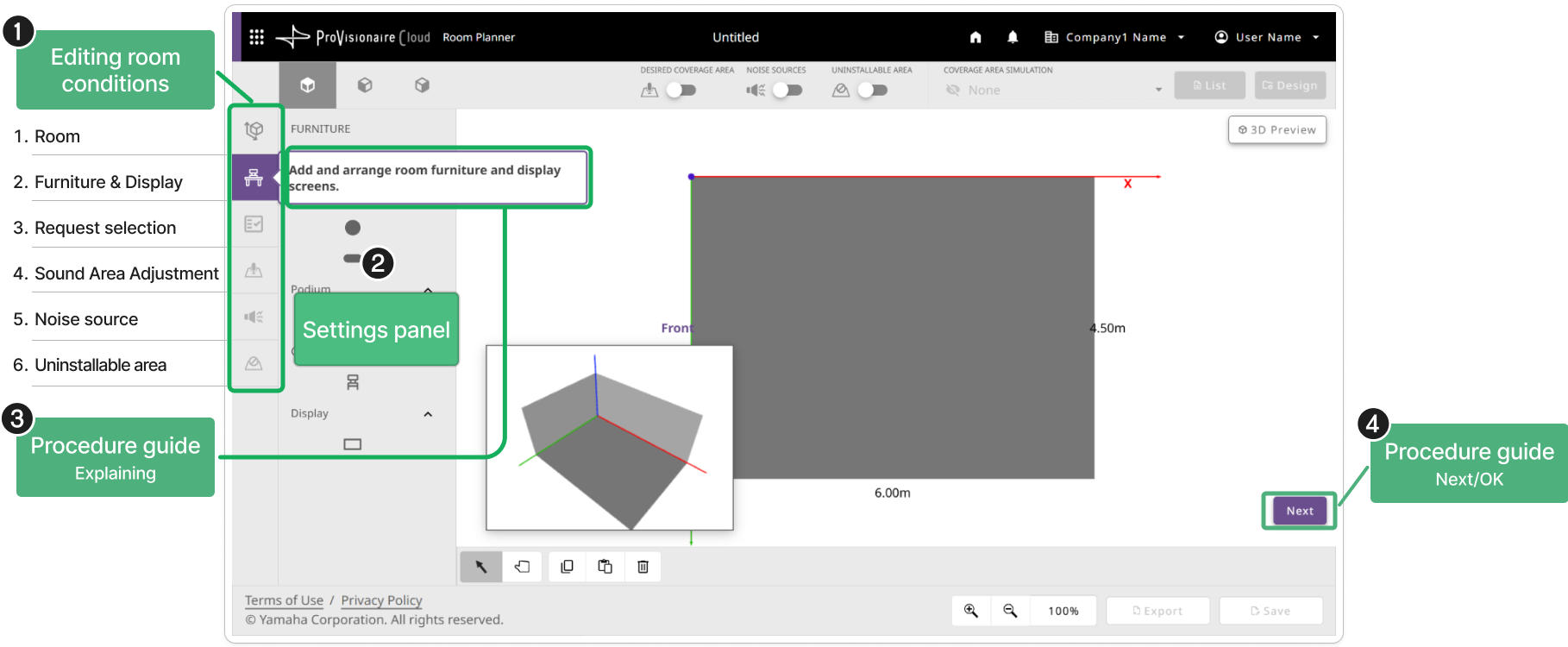This screenshot has width=1568, height=647.
Task: Enable the Noise Sources toggle
Action: (x=787, y=90)
